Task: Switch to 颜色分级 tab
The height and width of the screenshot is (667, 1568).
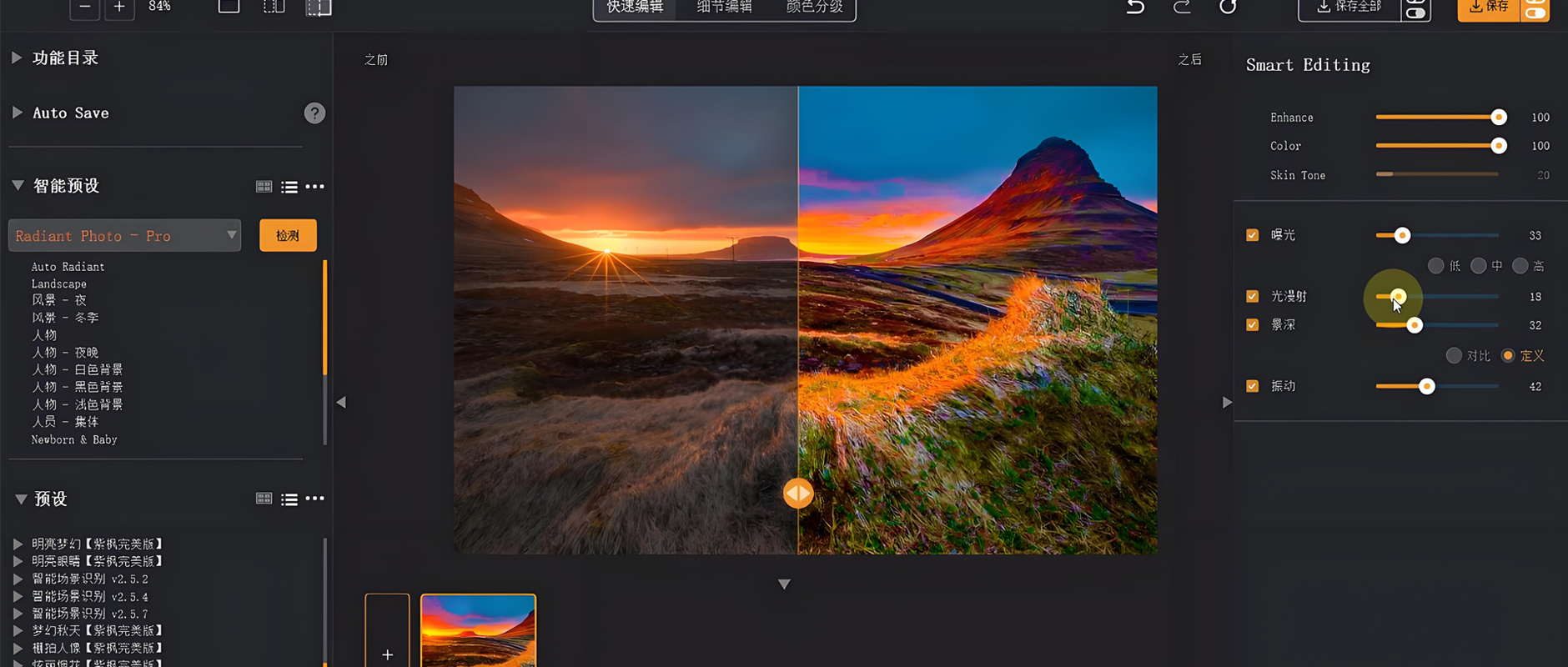Action: (x=814, y=8)
